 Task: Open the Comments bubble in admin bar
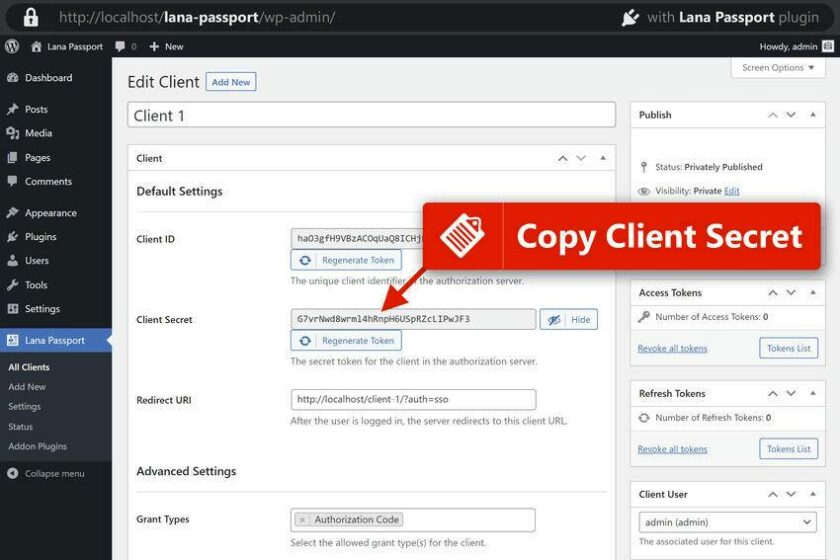click(x=126, y=46)
